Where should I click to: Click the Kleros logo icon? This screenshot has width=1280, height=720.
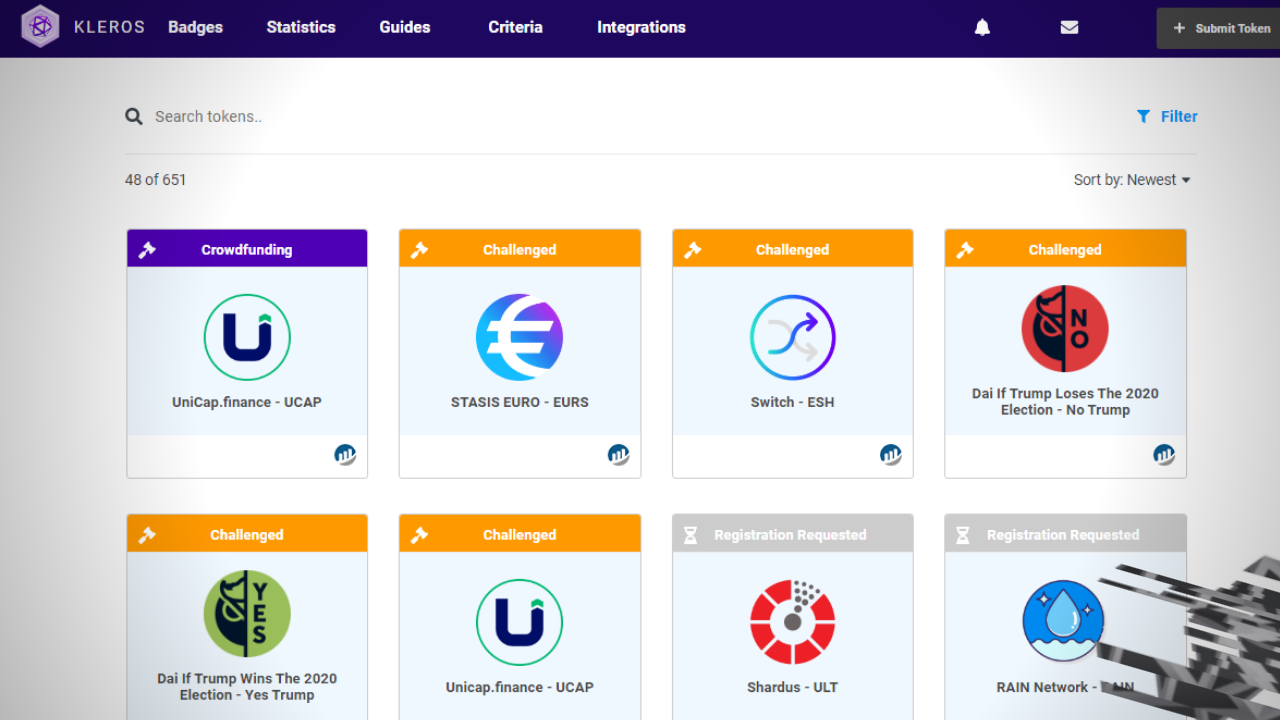(41, 27)
